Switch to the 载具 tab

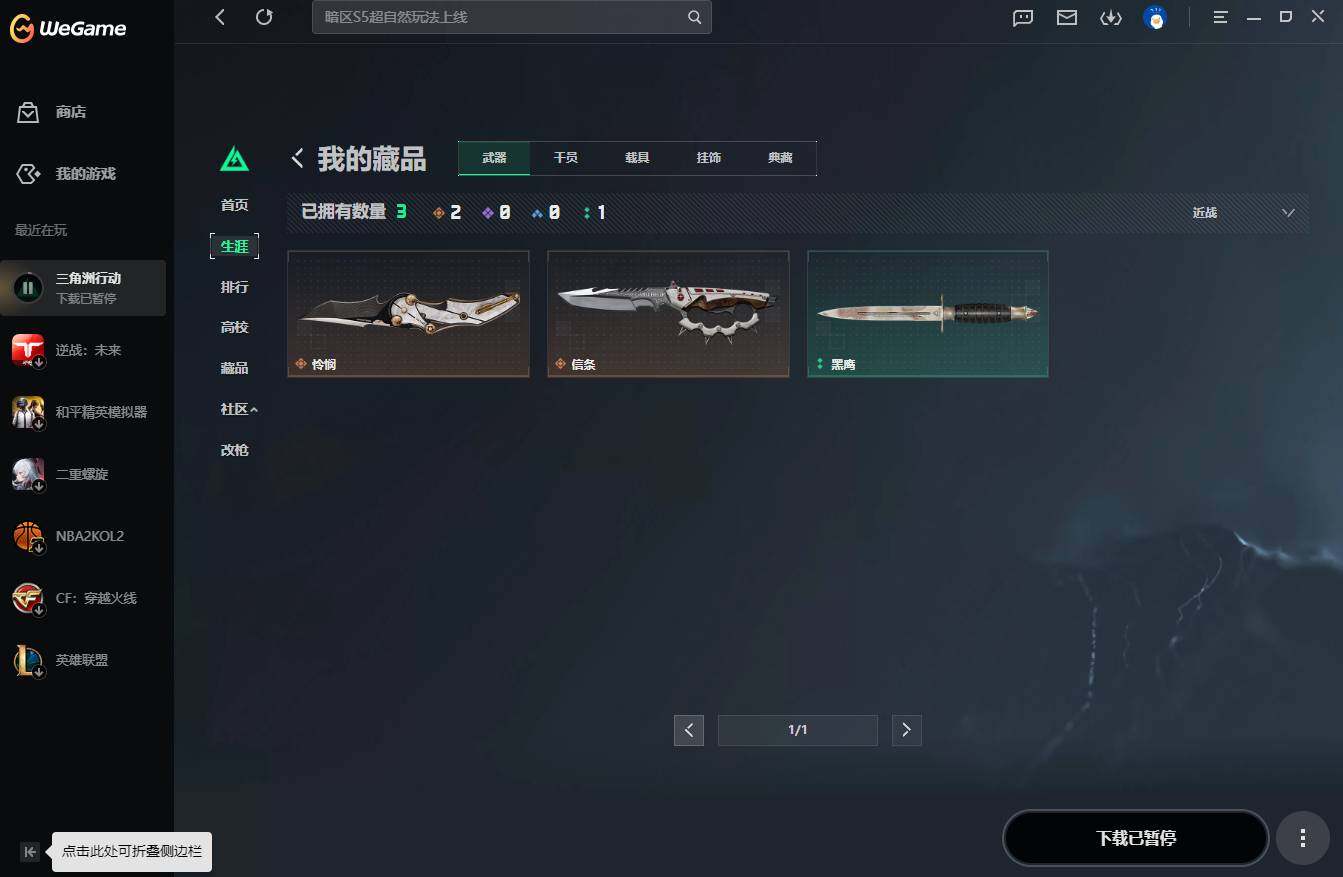pyautogui.click(x=637, y=158)
